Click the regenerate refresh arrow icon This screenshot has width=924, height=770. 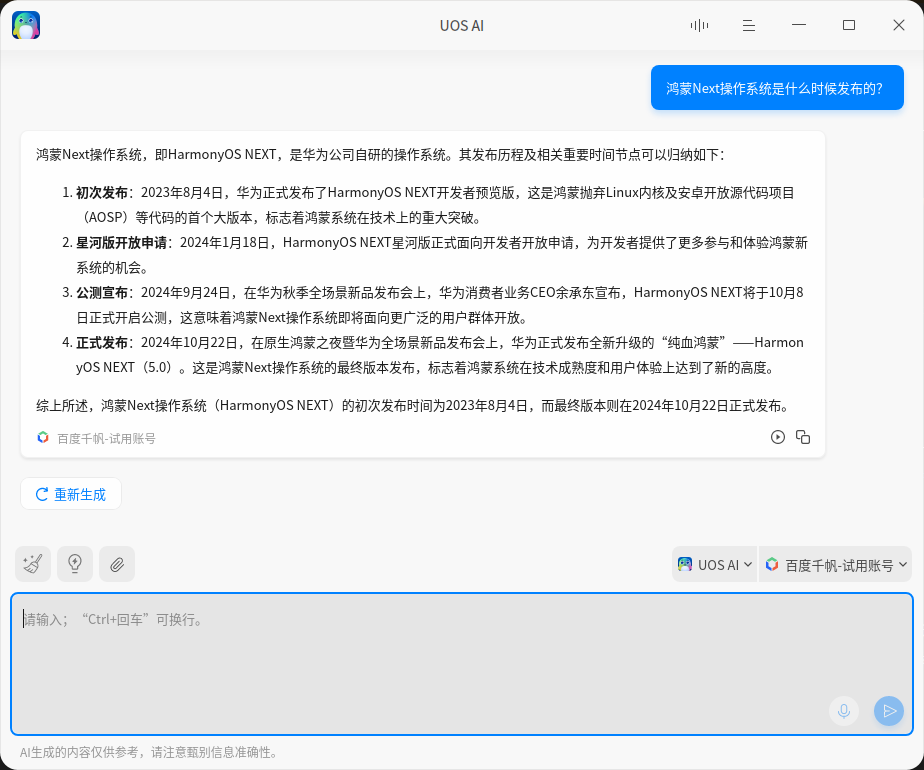(x=40, y=493)
